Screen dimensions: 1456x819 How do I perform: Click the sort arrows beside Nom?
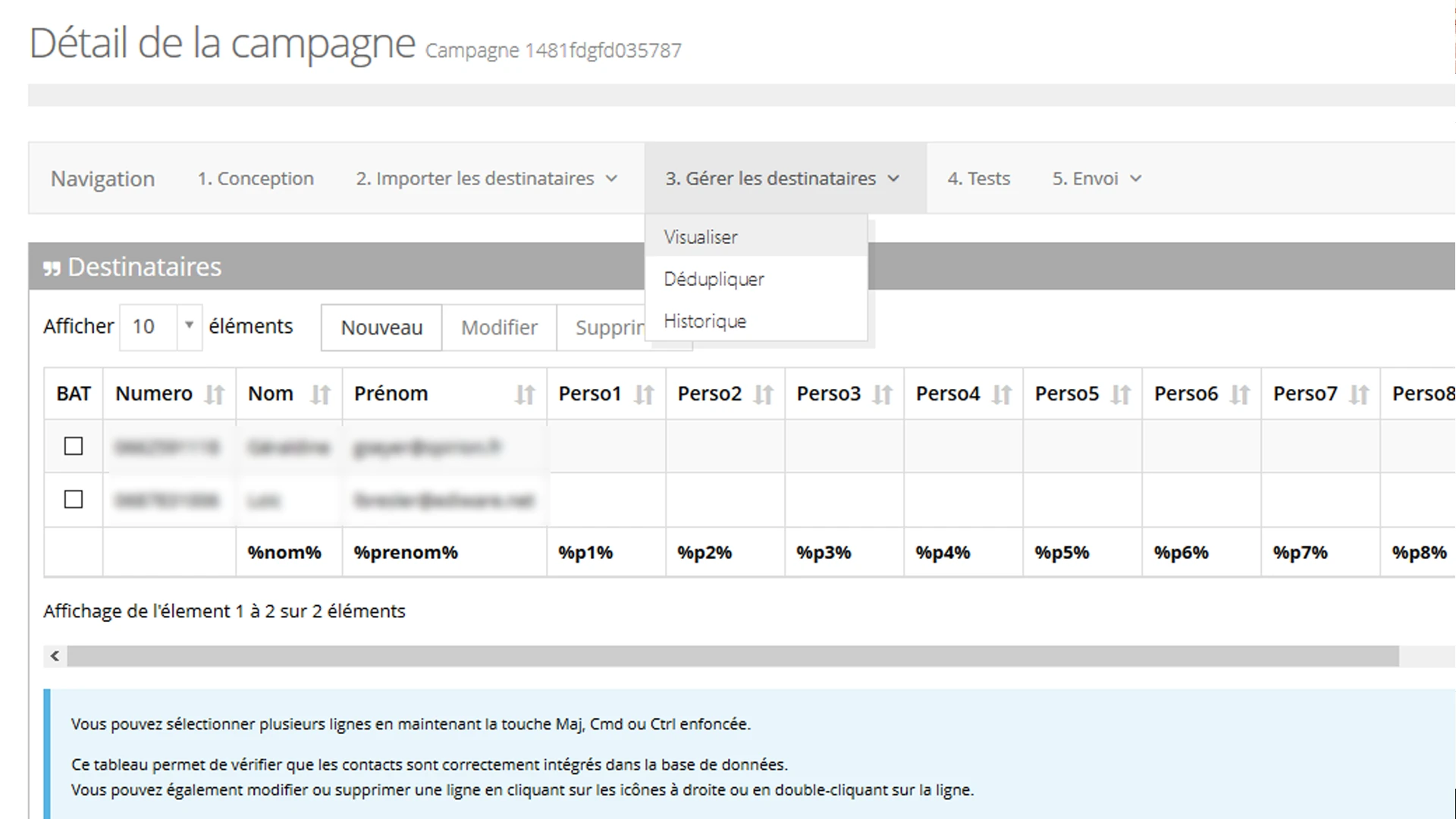(x=320, y=394)
